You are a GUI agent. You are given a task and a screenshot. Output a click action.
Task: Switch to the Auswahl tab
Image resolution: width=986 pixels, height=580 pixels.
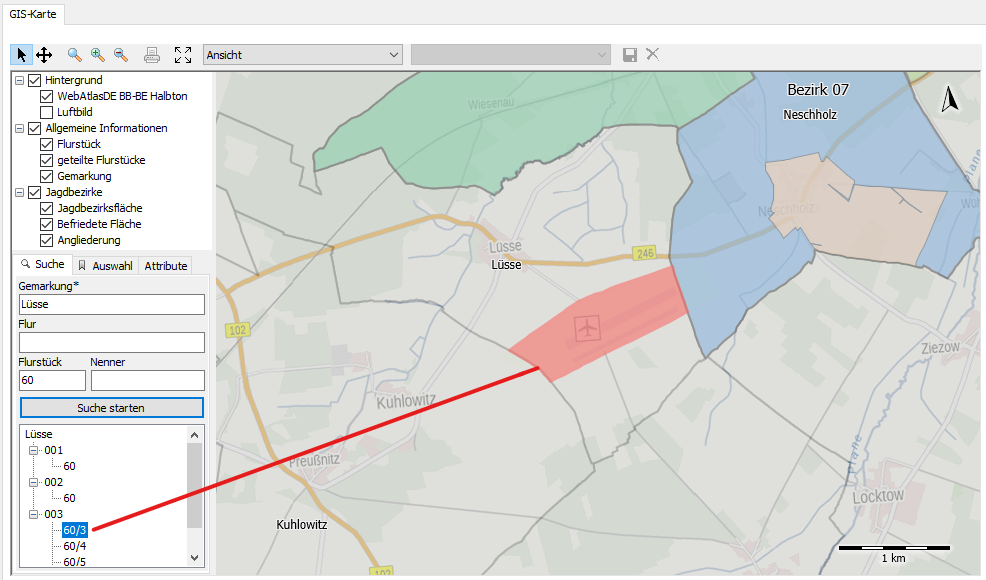[x=105, y=266]
